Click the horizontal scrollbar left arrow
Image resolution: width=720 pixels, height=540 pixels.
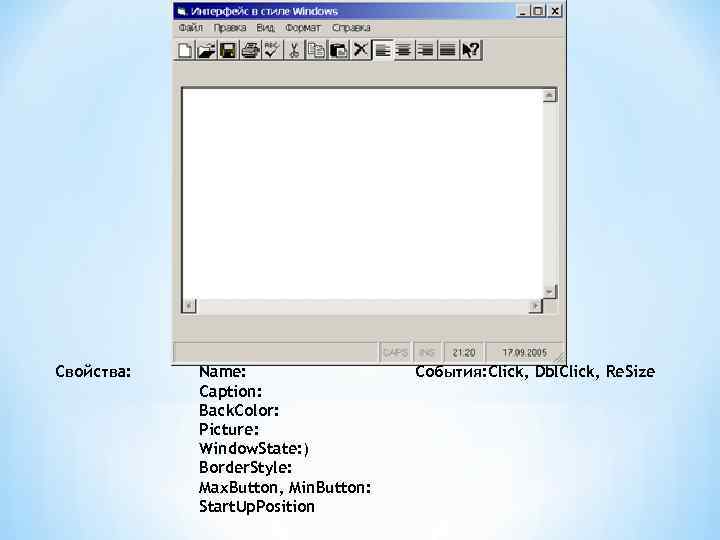tap(189, 306)
